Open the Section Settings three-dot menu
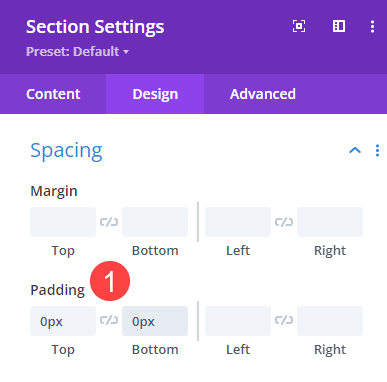Screen dimensions: 387x382 click(372, 27)
